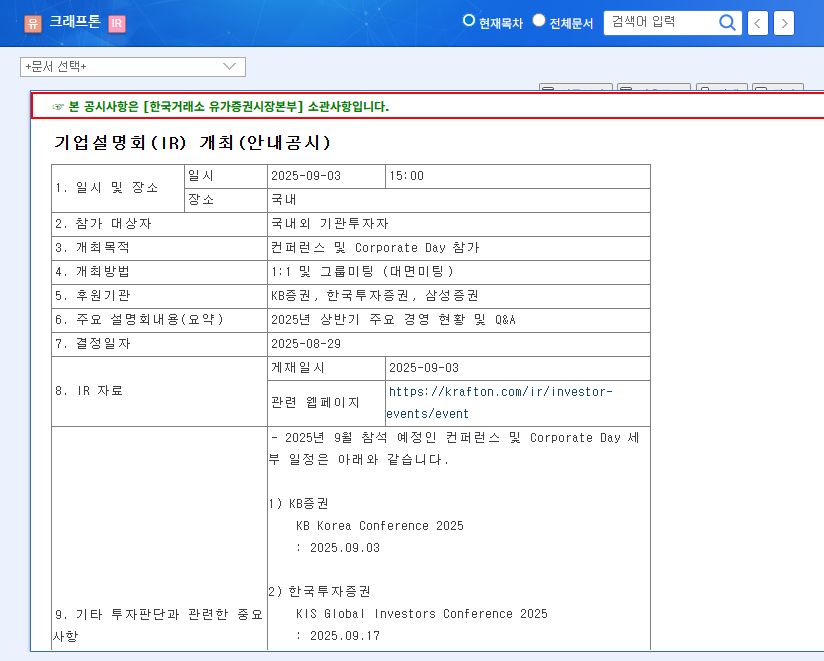
Task: Open the +문서 선택+ dropdown
Action: [132, 67]
